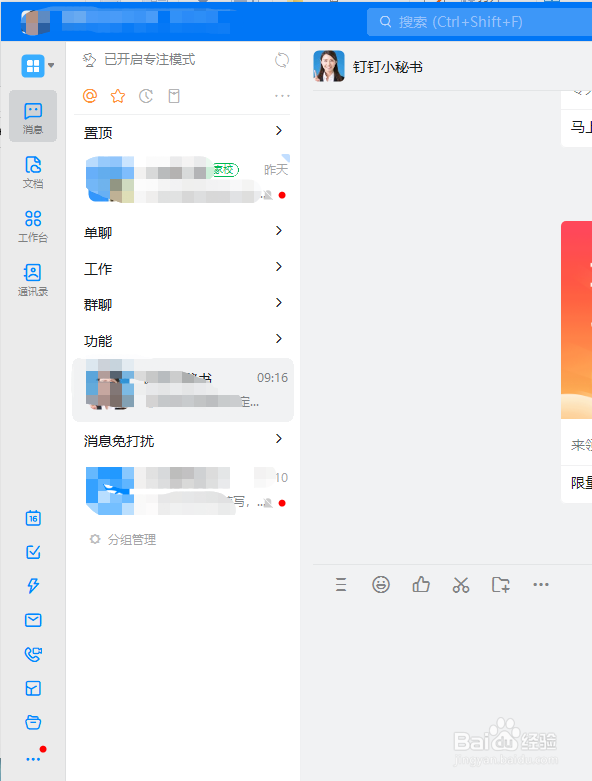Filter messages by @ mentions

(x=90, y=96)
